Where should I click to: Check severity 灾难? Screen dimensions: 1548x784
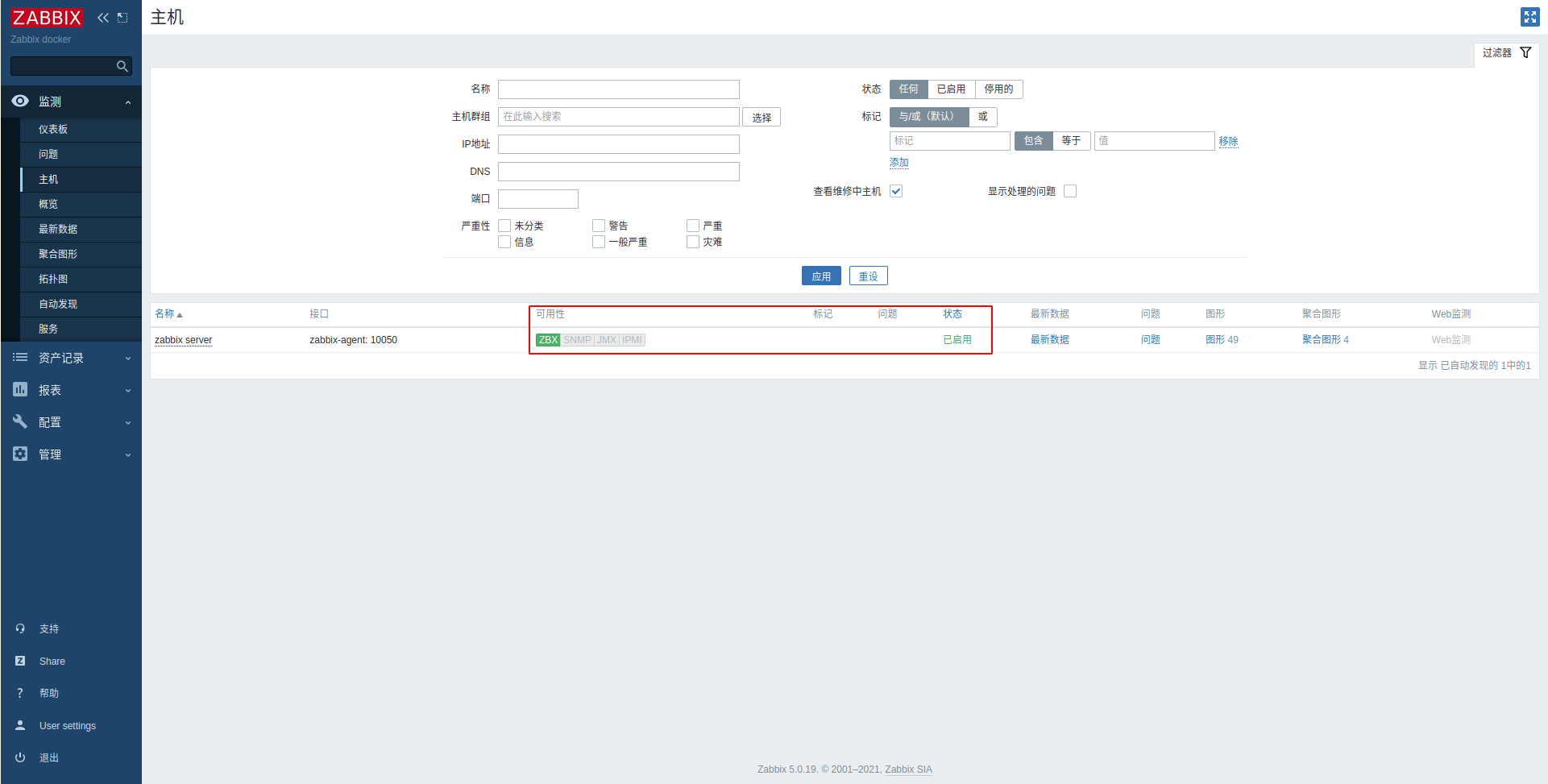693,242
